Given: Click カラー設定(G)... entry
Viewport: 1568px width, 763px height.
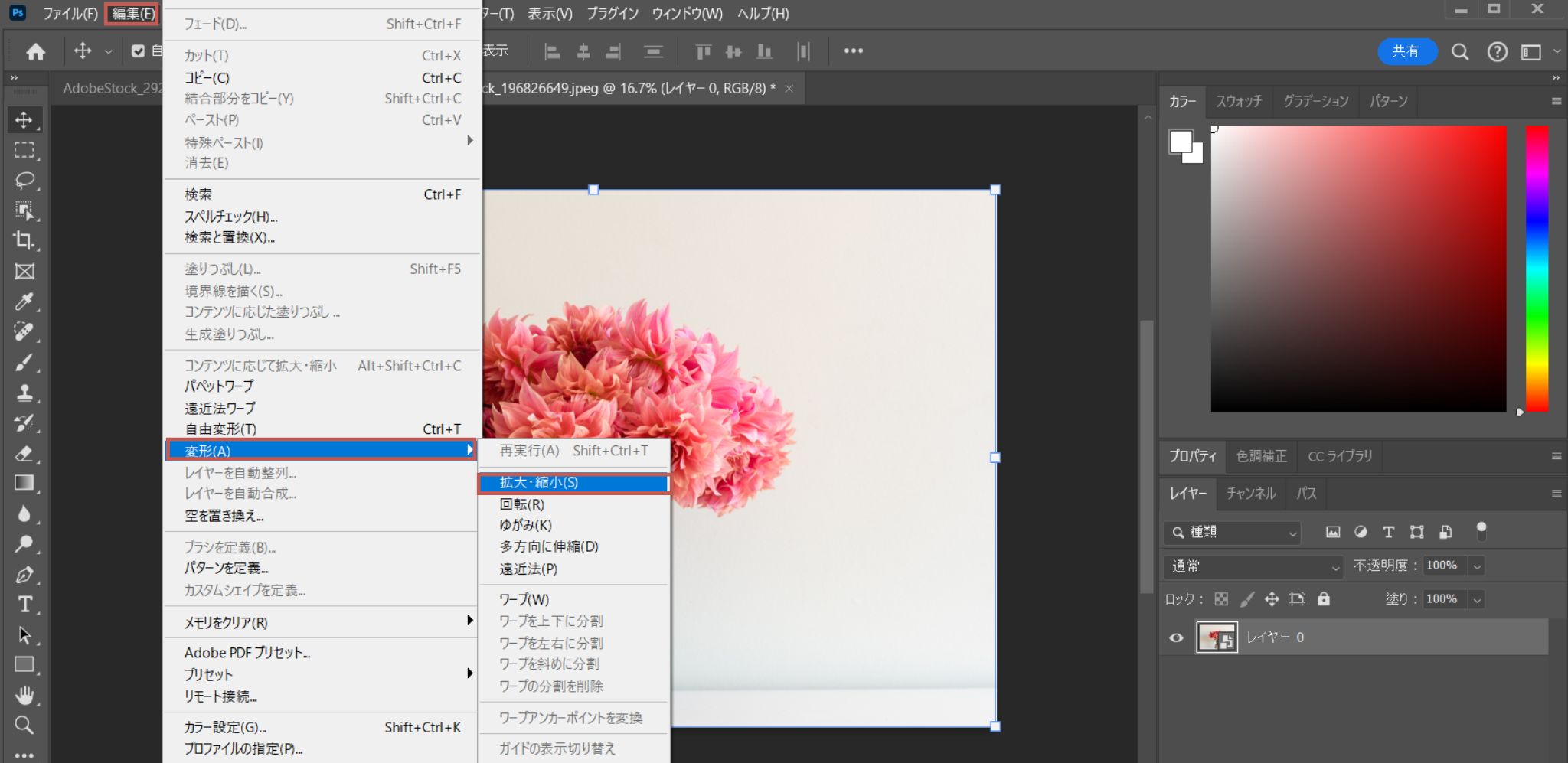Looking at the screenshot, I should pos(322,727).
